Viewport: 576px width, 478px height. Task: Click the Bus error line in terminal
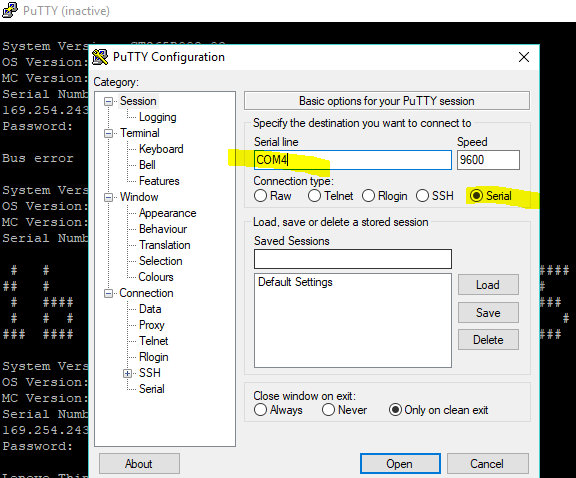point(38,158)
